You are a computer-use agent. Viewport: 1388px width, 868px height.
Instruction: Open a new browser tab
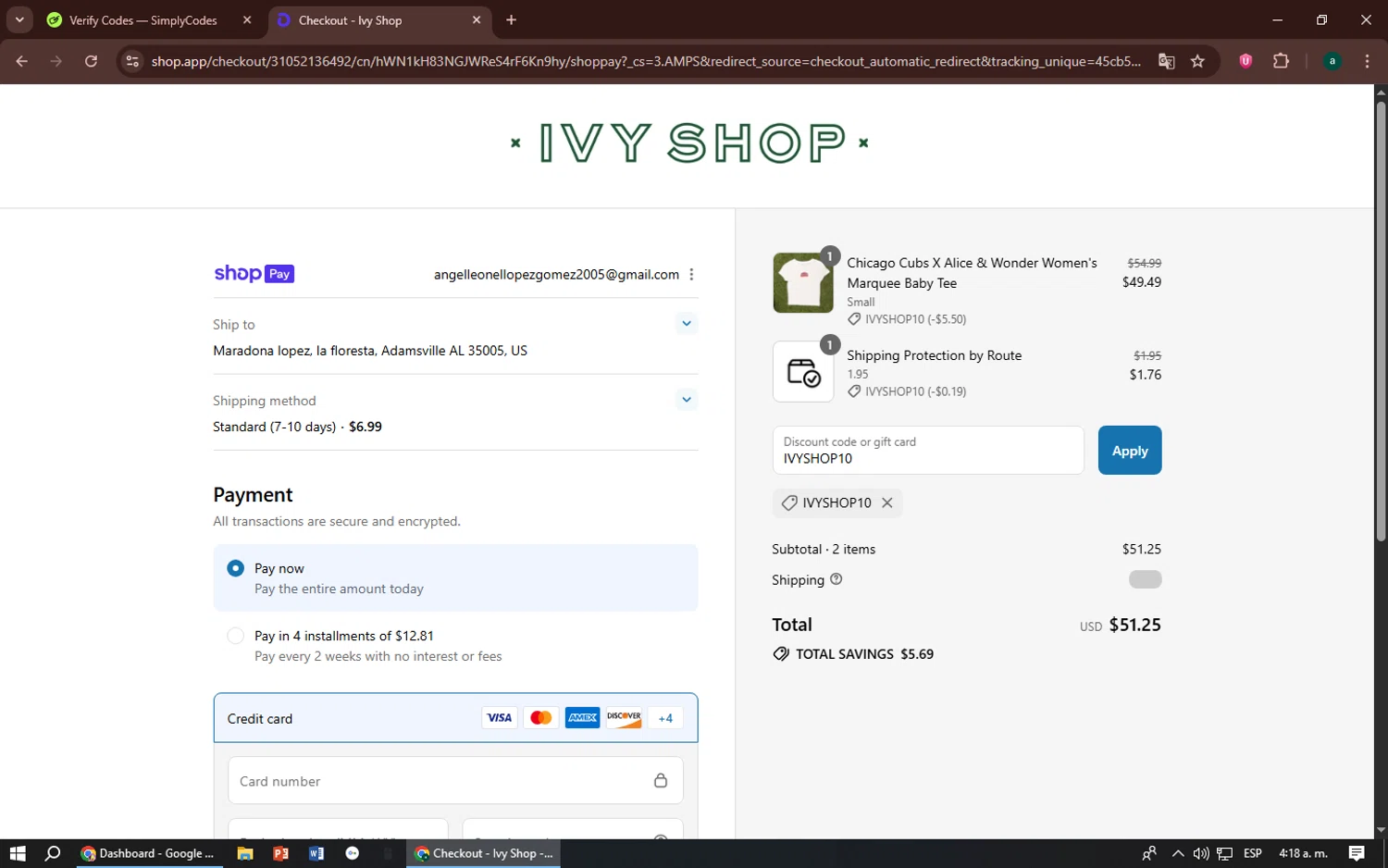click(511, 19)
